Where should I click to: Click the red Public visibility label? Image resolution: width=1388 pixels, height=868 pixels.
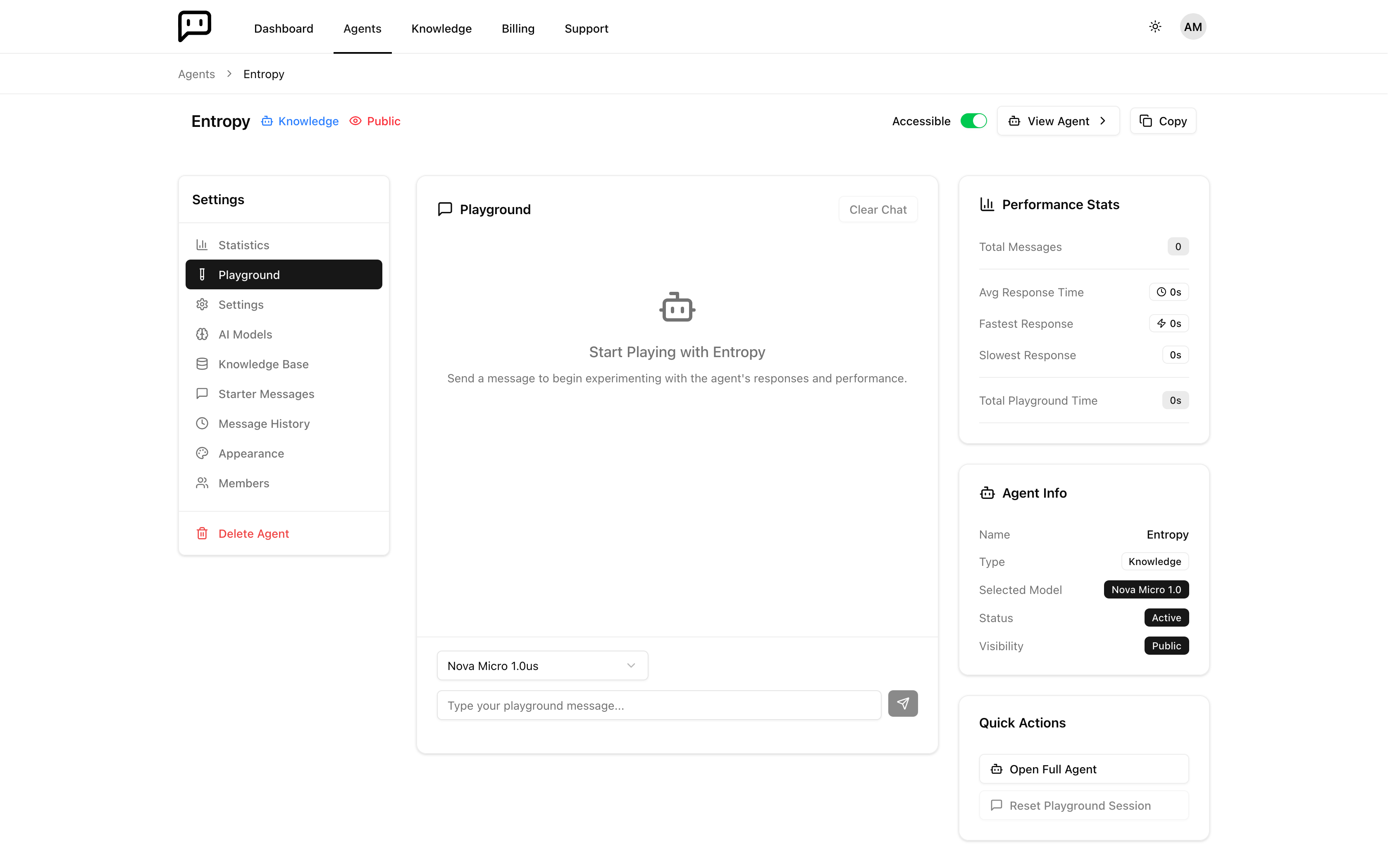[384, 121]
